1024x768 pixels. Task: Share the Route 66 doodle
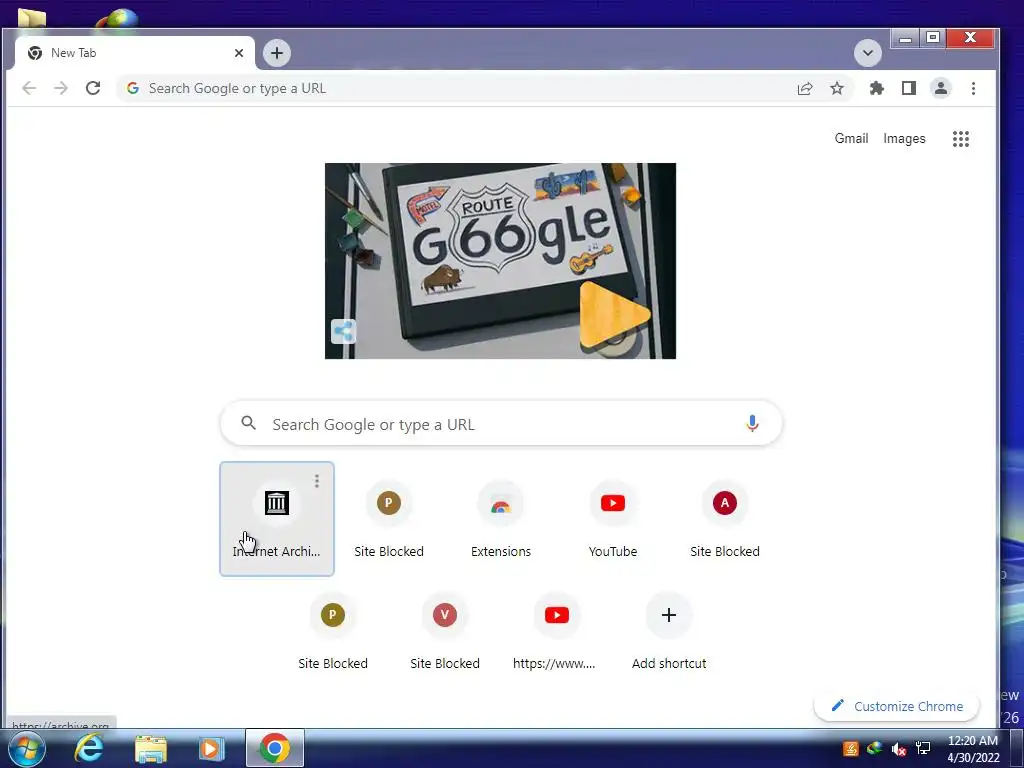pyautogui.click(x=344, y=331)
